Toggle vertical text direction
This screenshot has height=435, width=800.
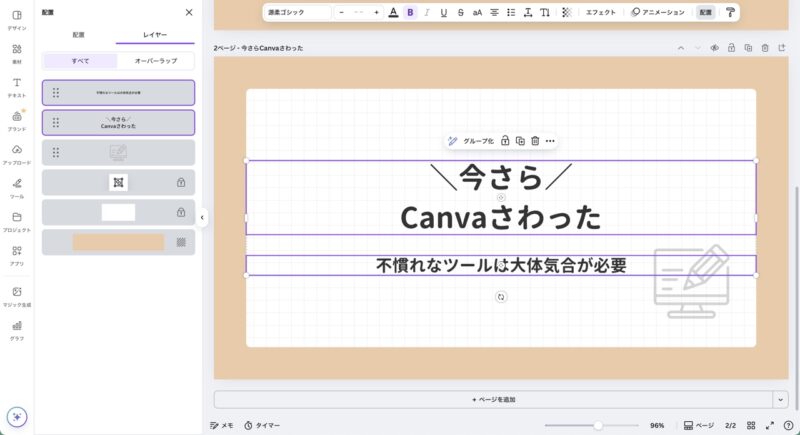[x=545, y=12]
